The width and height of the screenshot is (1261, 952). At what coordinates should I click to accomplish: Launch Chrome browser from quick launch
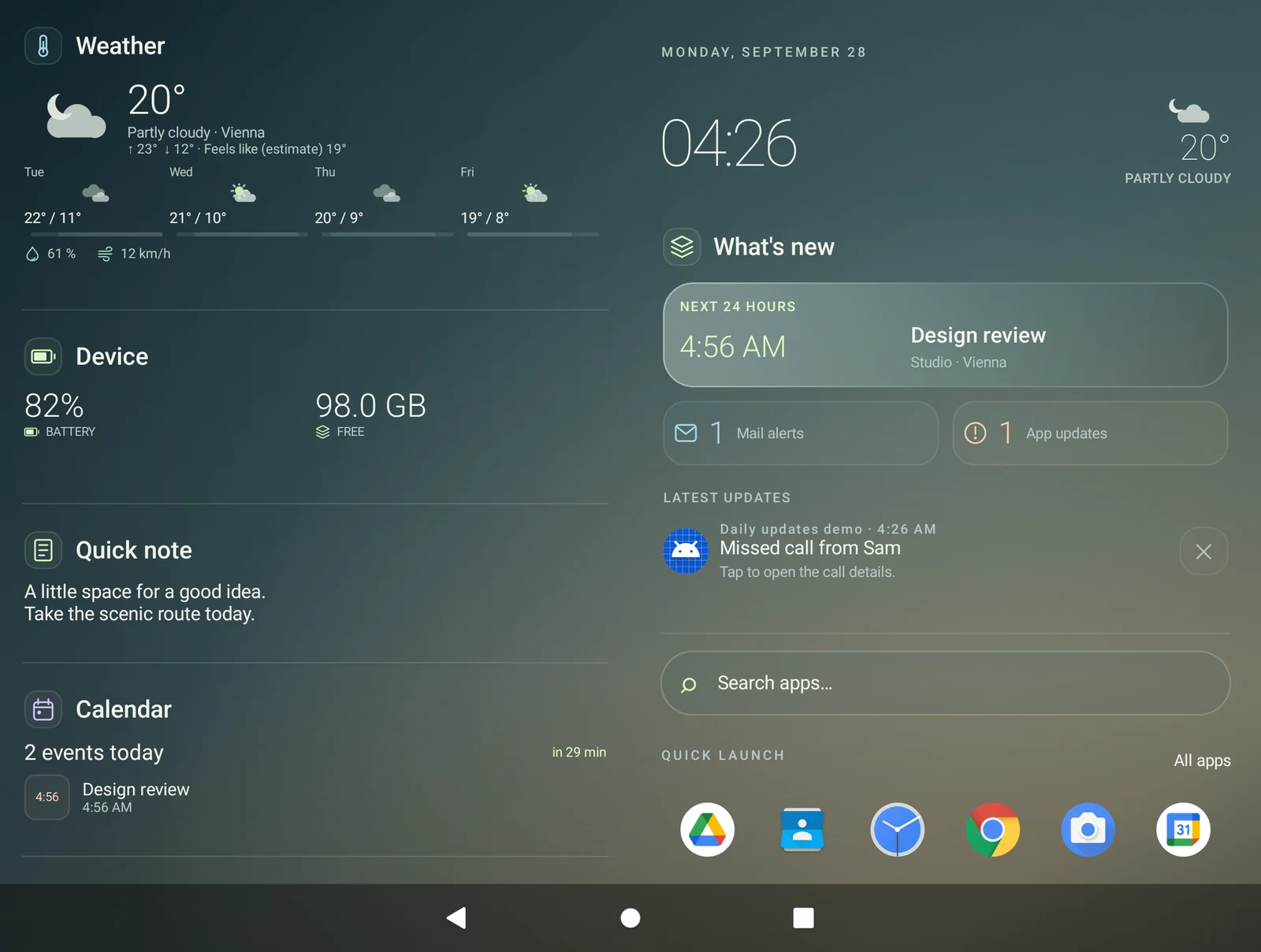(x=993, y=830)
